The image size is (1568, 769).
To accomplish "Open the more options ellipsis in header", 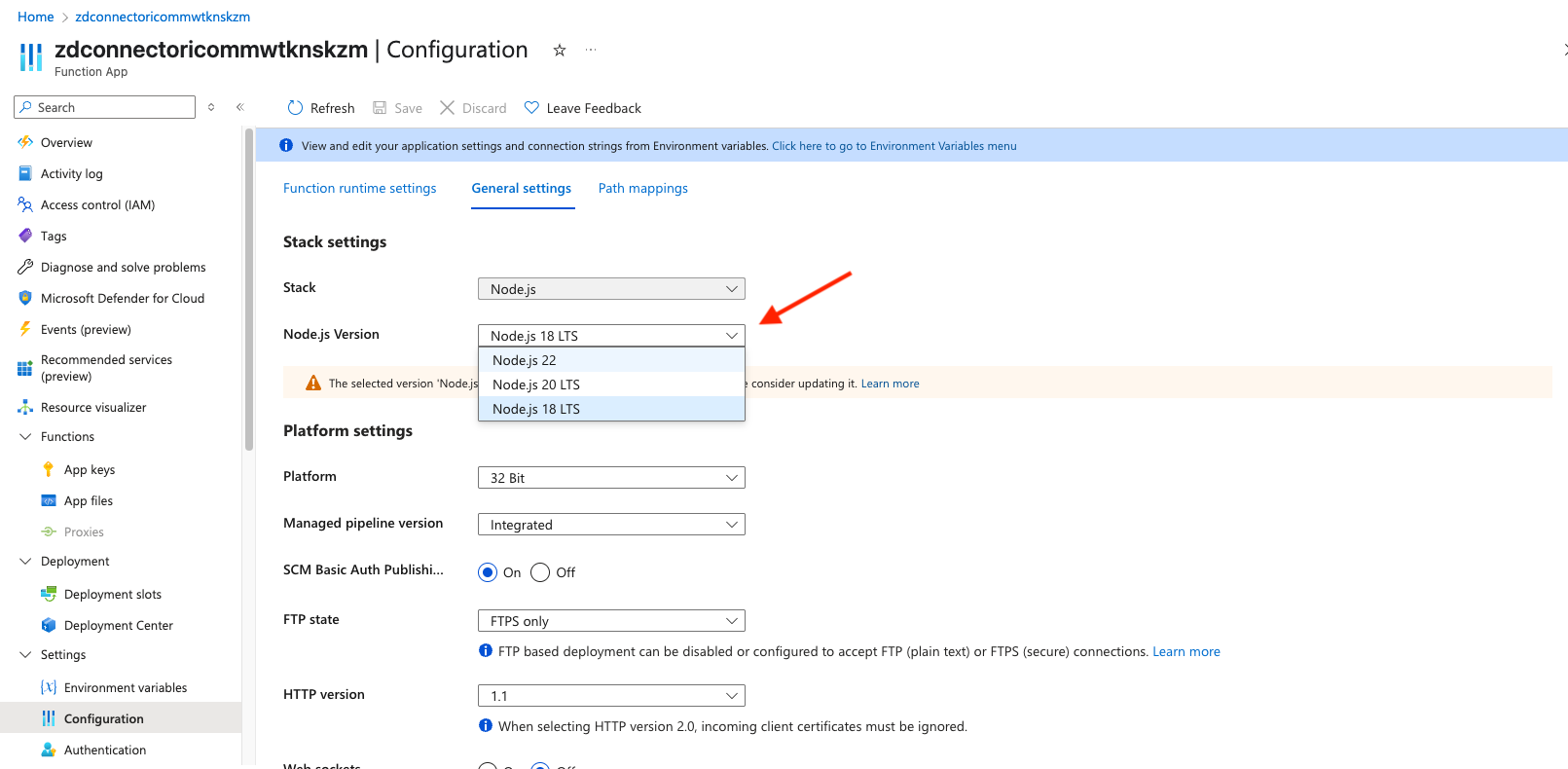I will click(591, 50).
